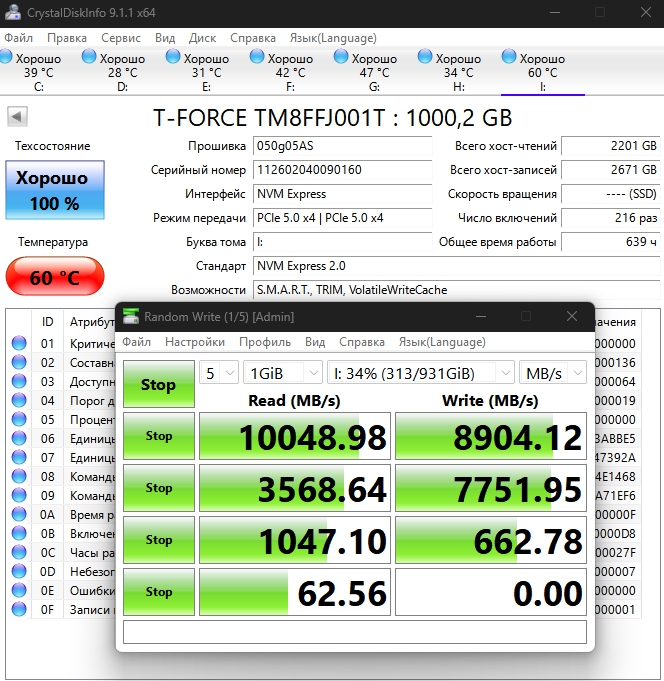Click status orb for attribute ID 08
Viewport: 664px width, 681px height.
click(19, 476)
